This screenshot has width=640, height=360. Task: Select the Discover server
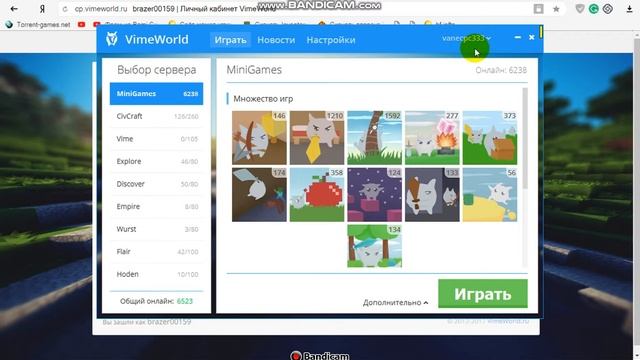[x=156, y=184]
